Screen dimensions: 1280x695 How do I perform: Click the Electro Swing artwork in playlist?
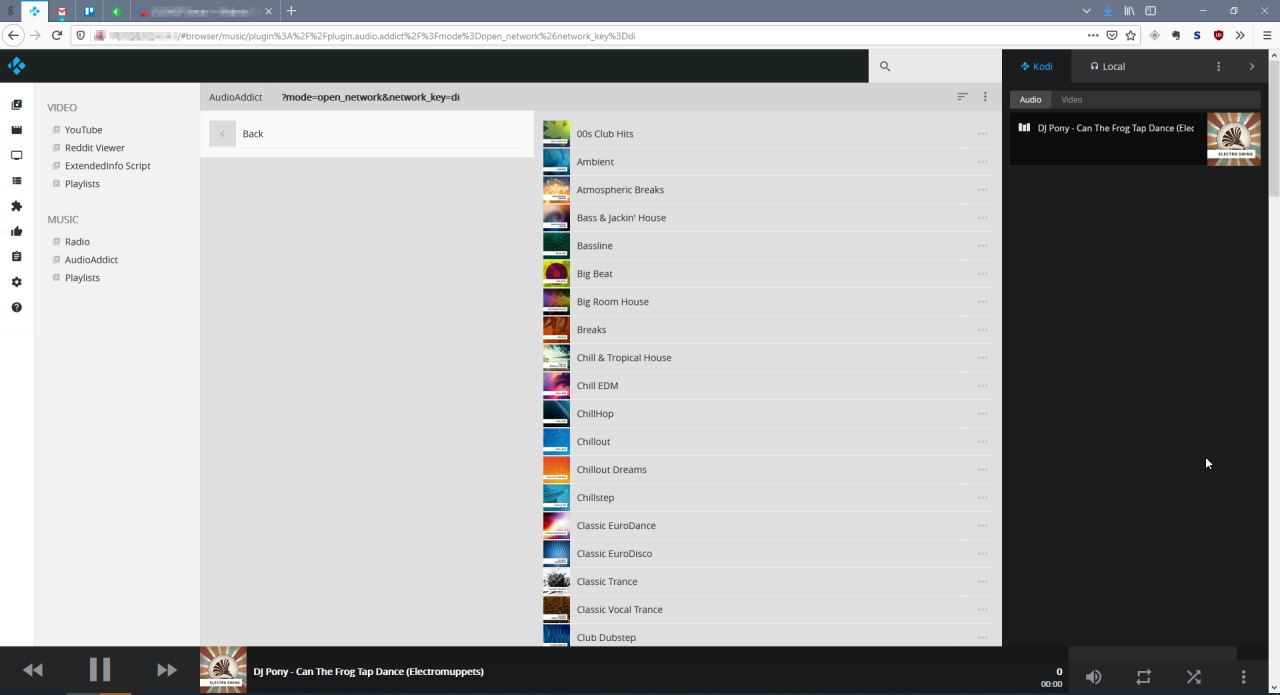1234,138
